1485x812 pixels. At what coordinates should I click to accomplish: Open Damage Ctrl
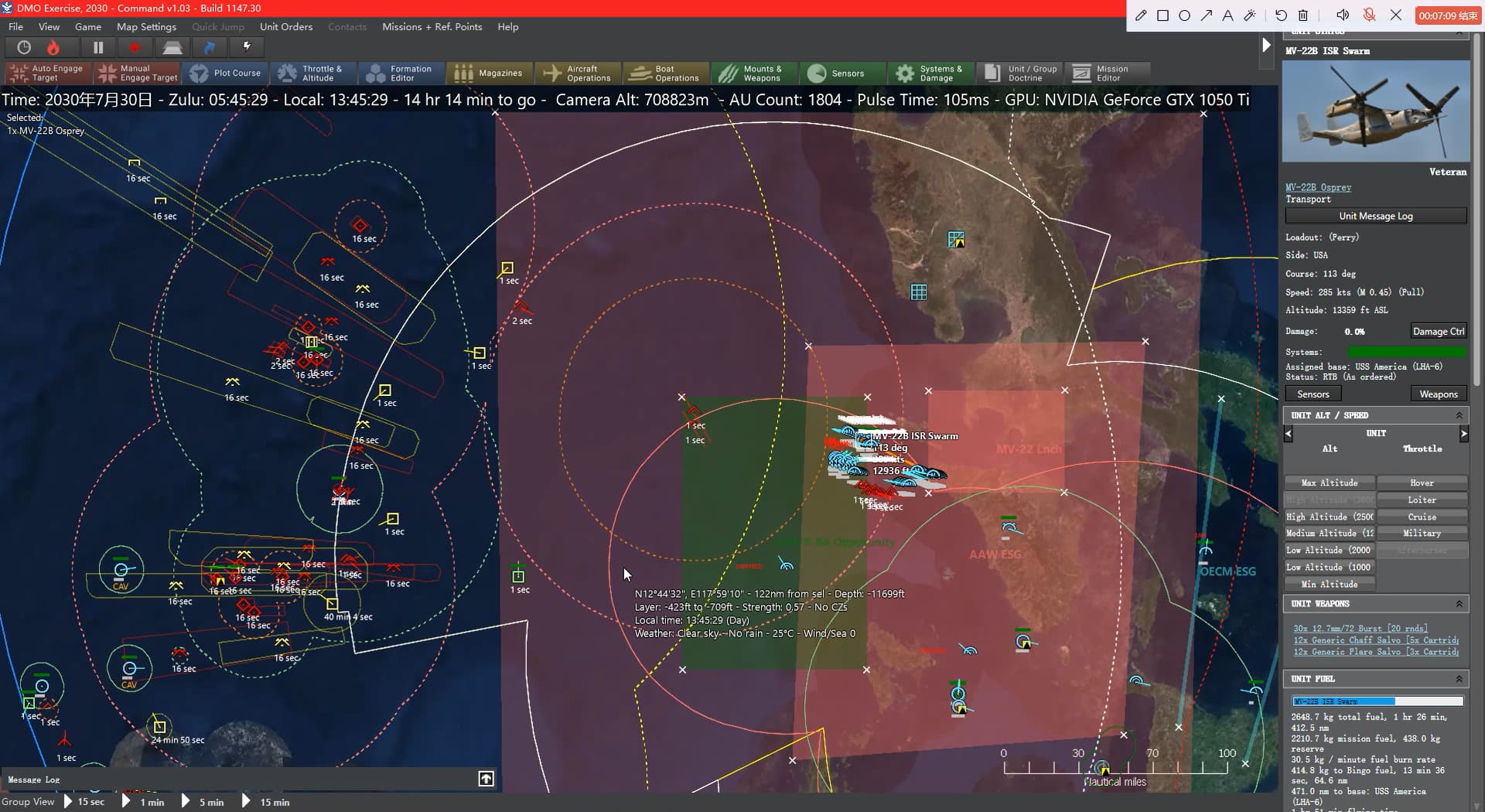point(1438,331)
